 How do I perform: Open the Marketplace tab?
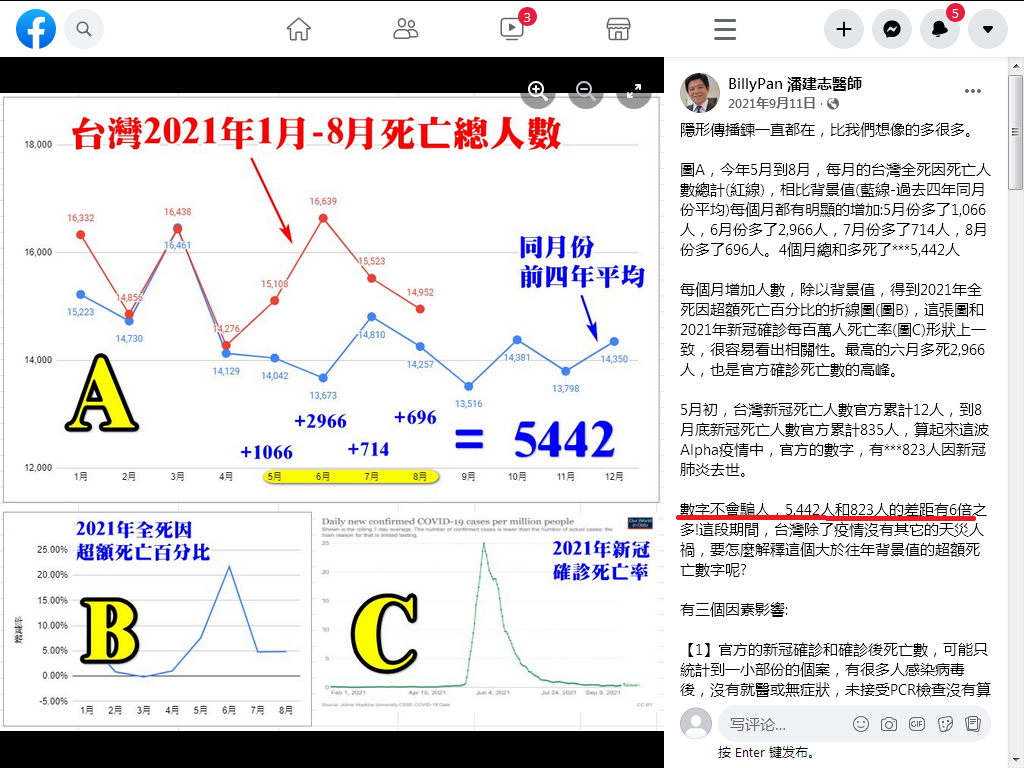[618, 29]
